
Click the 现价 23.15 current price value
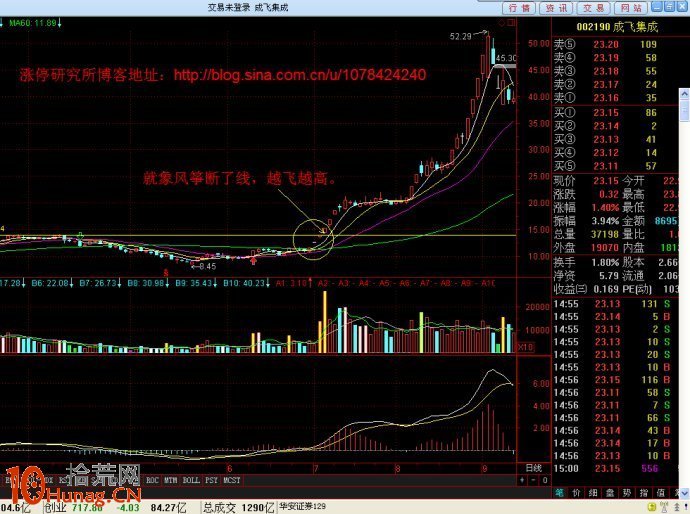[x=606, y=181]
